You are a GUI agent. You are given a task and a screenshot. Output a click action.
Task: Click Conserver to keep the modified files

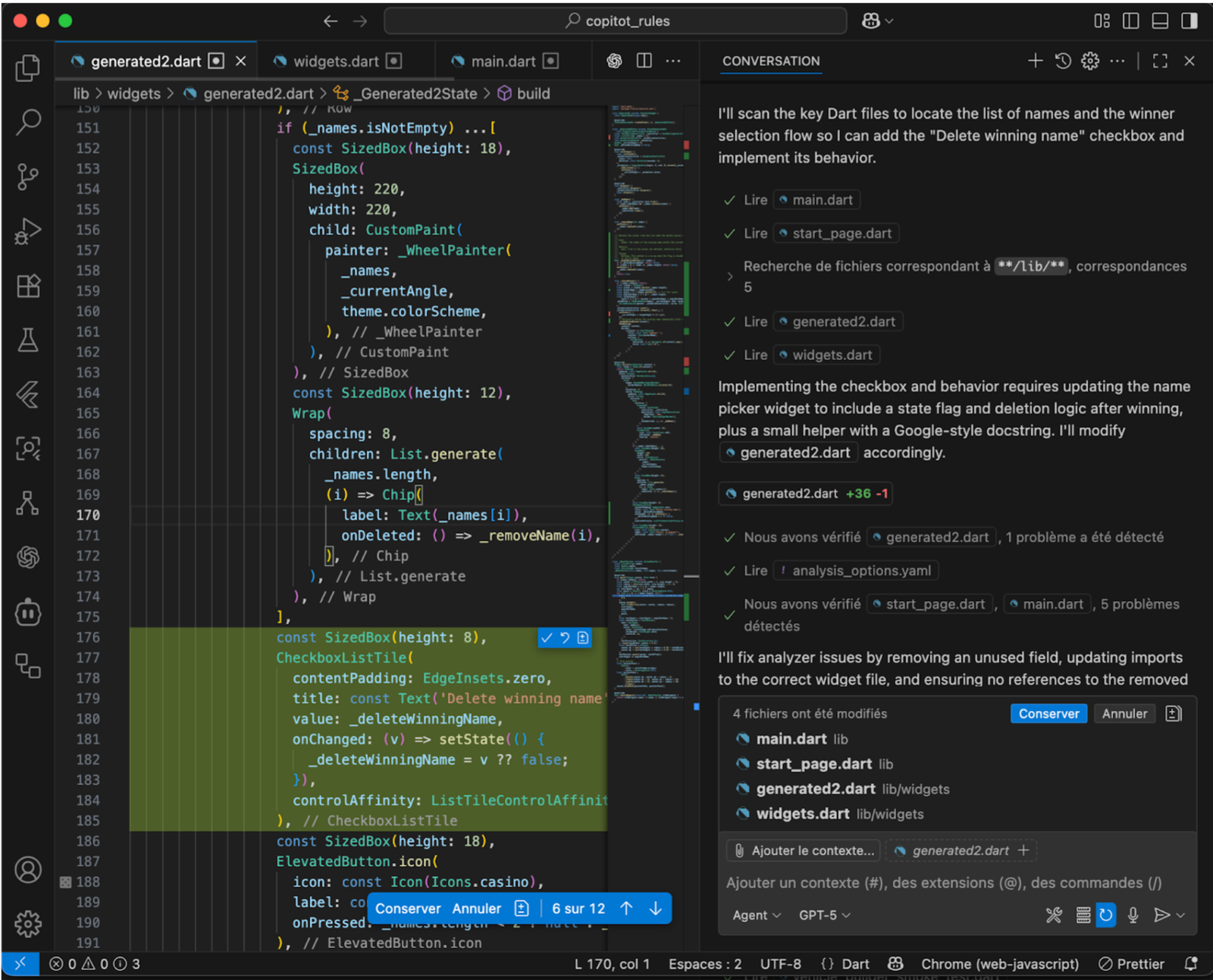click(1048, 713)
